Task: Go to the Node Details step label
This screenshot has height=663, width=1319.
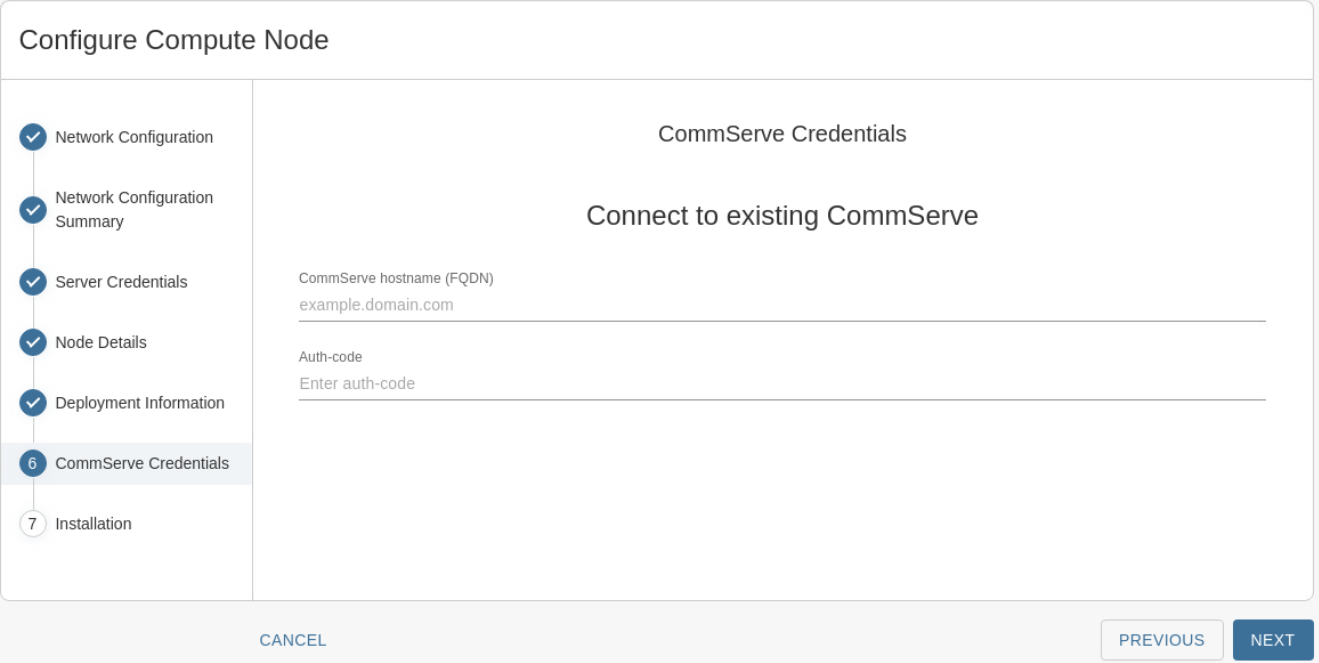Action: [101, 342]
